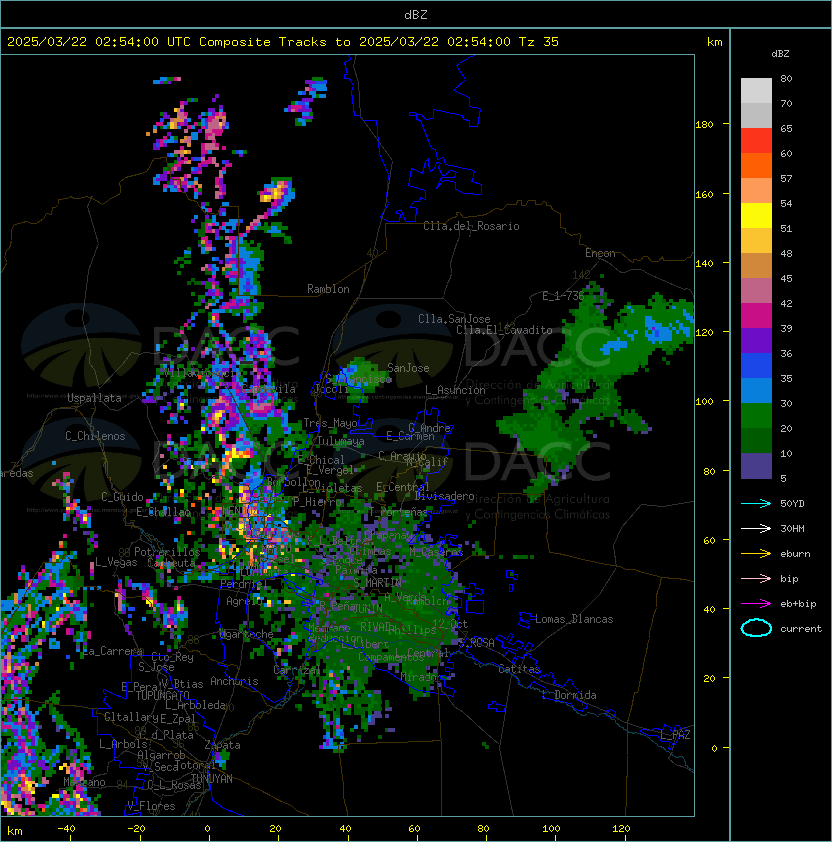Click the Zapata place label
Screen dimensions: 832x842
pos(222,745)
